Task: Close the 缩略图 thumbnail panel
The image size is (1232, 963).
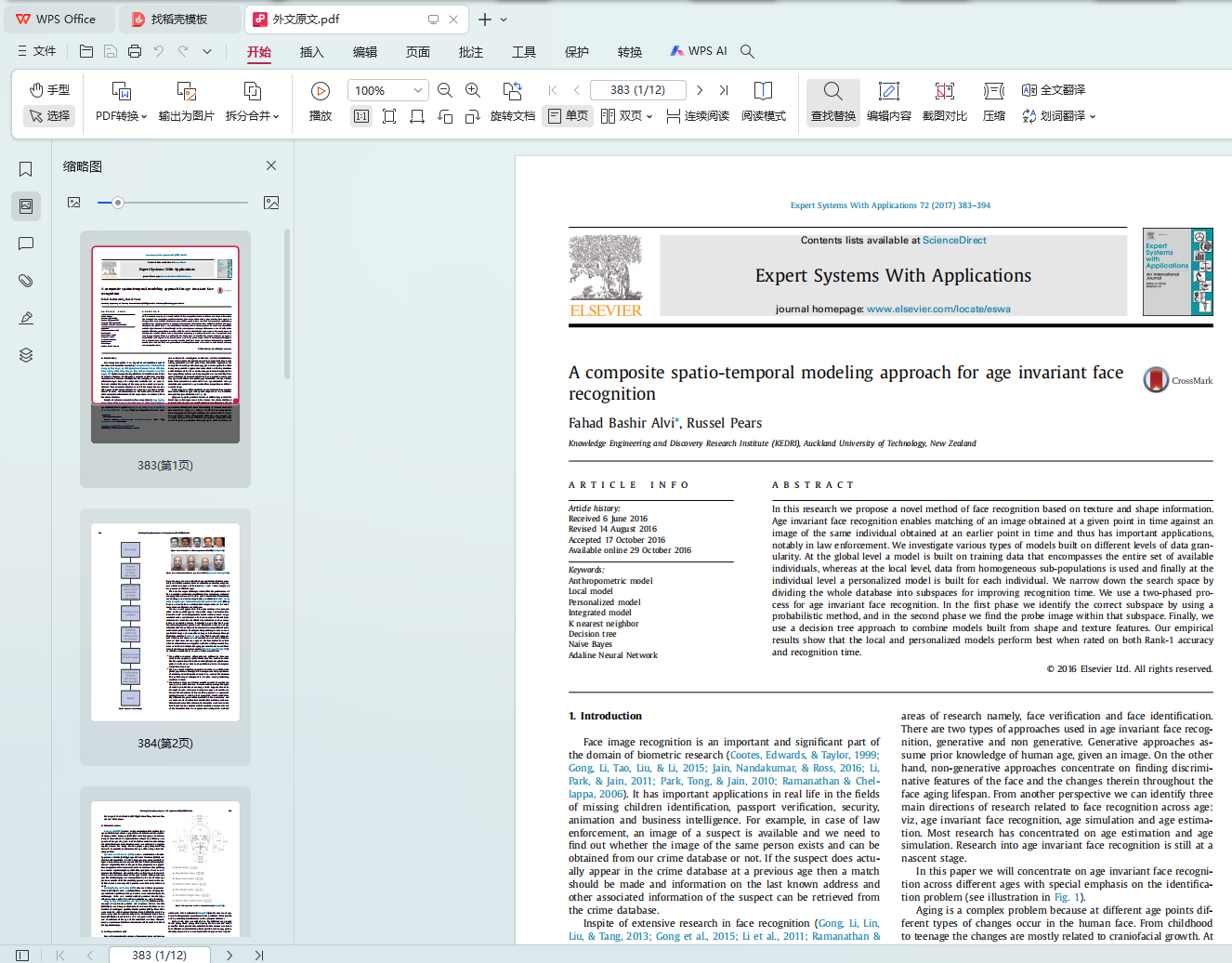Action: tap(271, 165)
